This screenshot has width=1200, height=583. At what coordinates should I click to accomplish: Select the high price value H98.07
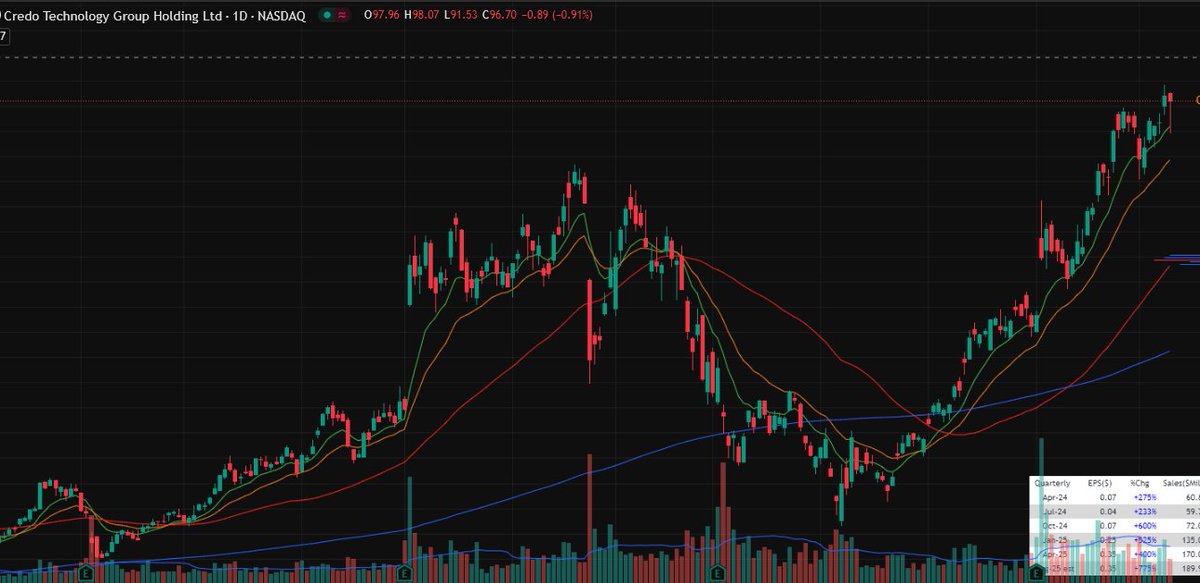(423, 15)
